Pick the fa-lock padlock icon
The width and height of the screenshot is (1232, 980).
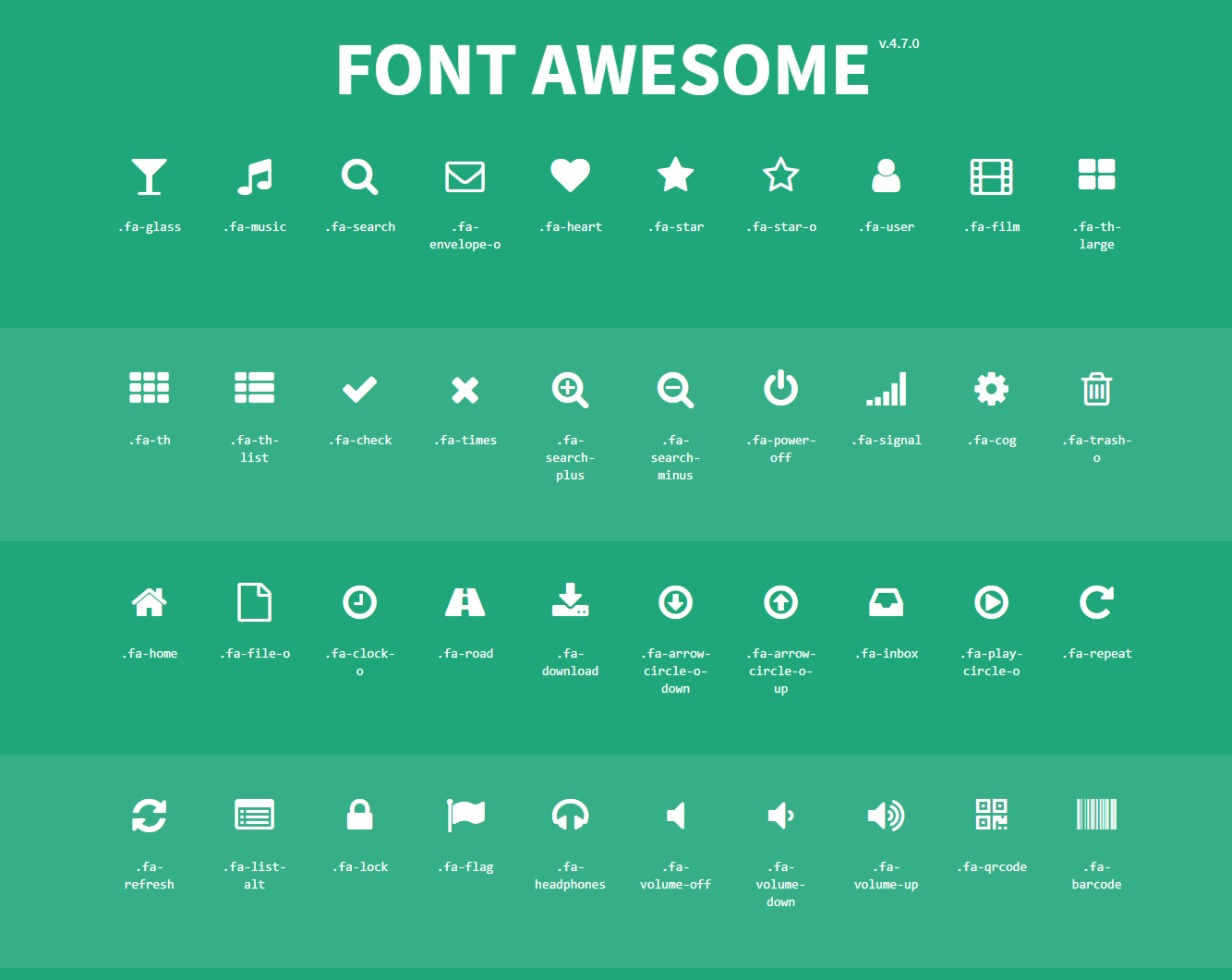click(360, 815)
